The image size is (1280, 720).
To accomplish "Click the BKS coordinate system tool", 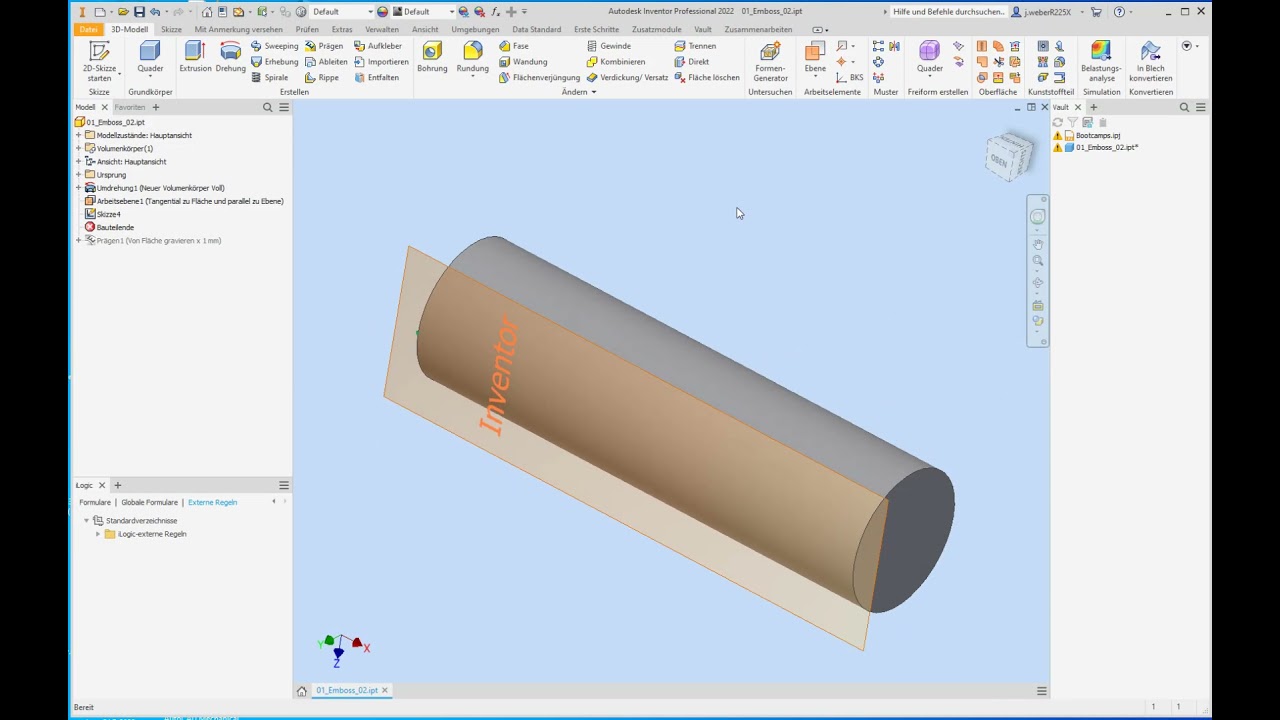I will click(850, 77).
